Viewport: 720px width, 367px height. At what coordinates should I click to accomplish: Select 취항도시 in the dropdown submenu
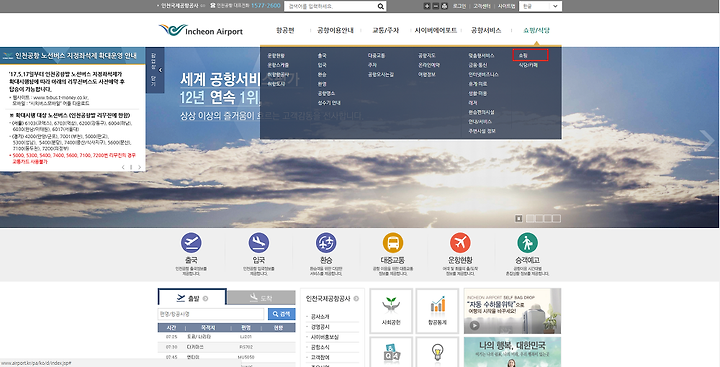276,84
